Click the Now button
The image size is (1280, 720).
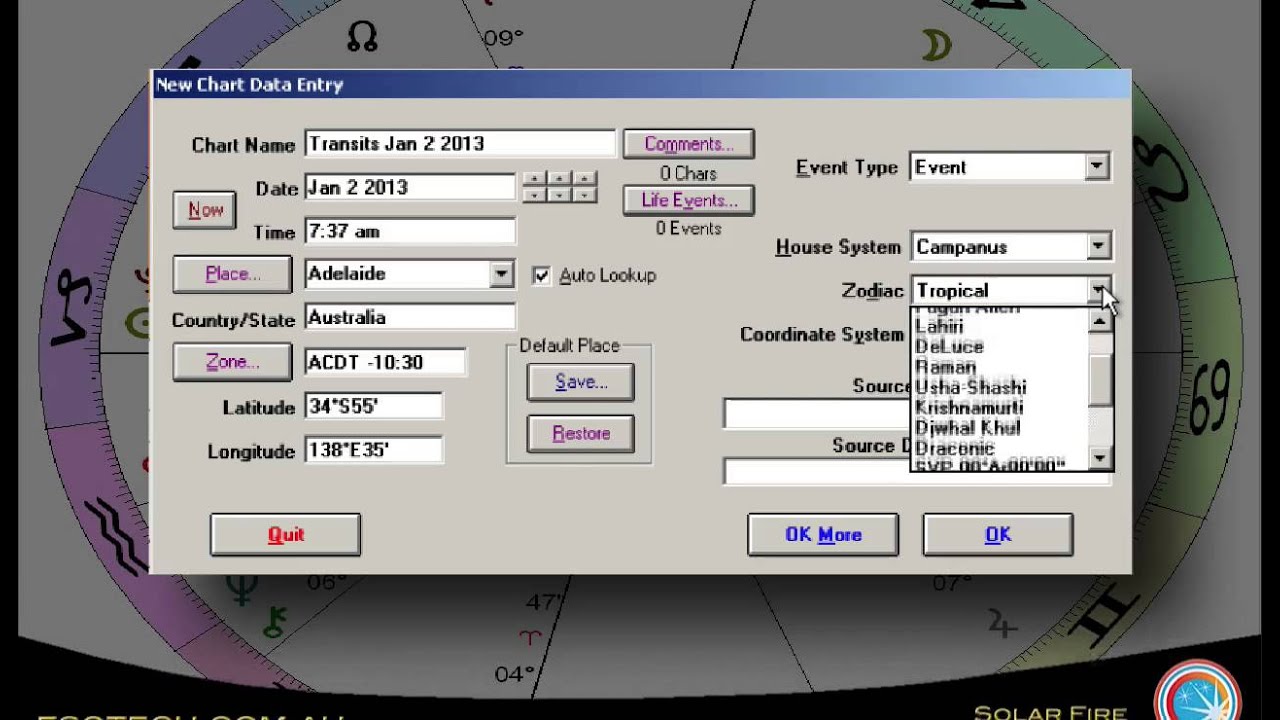(205, 210)
